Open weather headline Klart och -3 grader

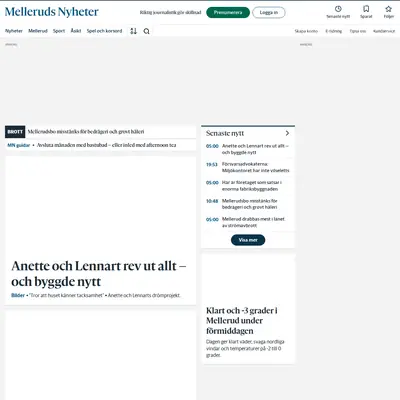tap(242, 321)
